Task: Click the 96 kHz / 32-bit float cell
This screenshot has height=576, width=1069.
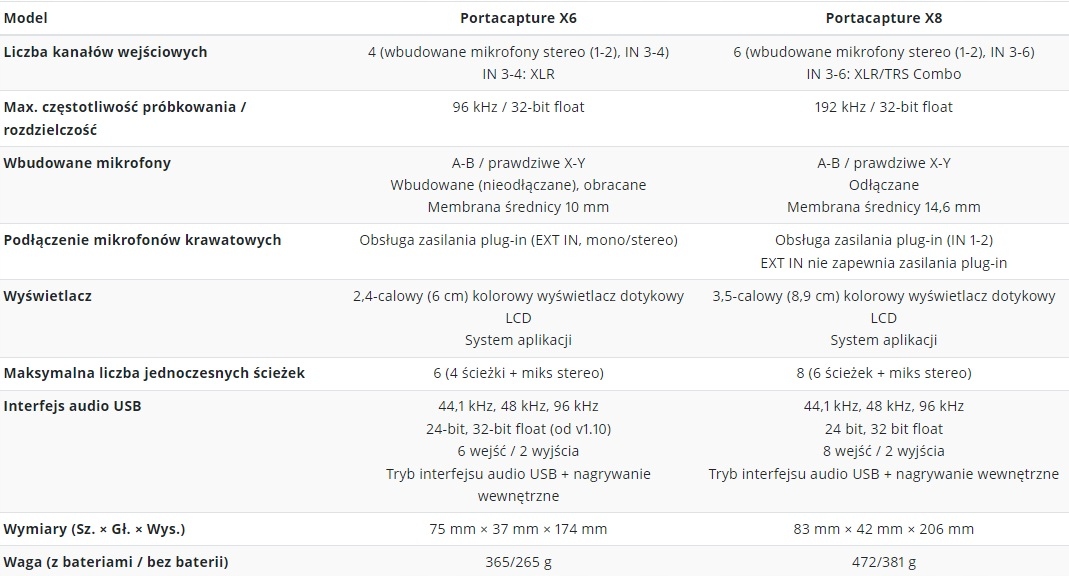Action: (518, 107)
